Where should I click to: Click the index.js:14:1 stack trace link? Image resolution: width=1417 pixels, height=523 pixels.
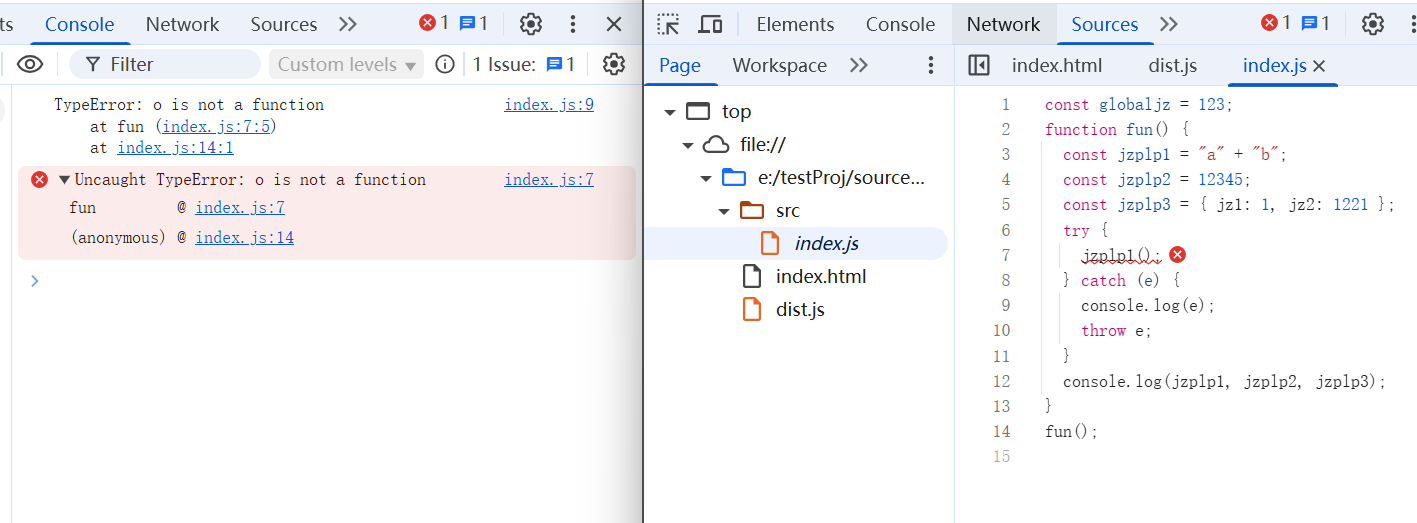pos(175,148)
